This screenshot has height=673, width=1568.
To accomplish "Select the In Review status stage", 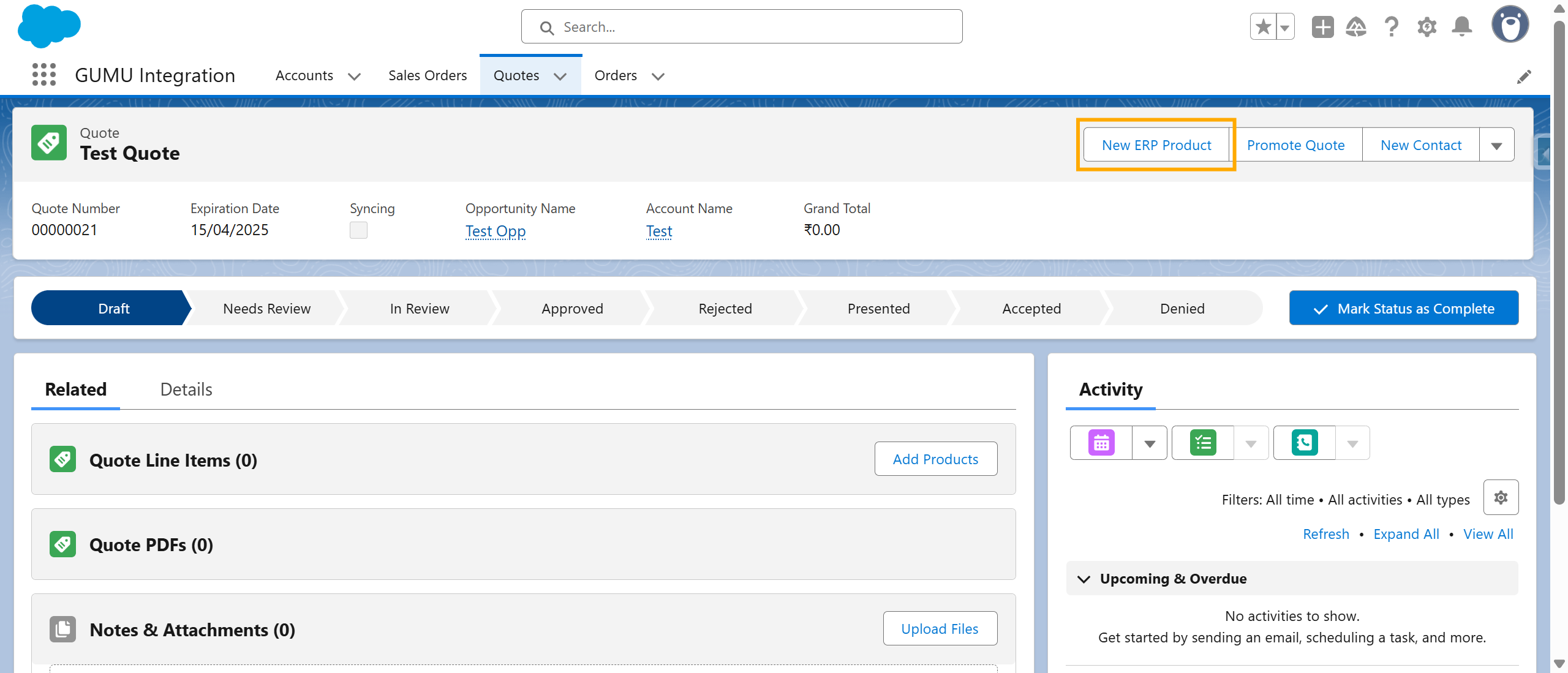I will [x=420, y=308].
